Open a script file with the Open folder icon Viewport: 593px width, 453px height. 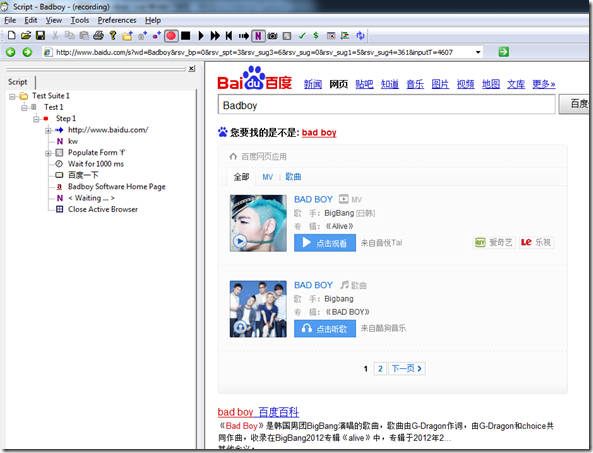point(26,36)
